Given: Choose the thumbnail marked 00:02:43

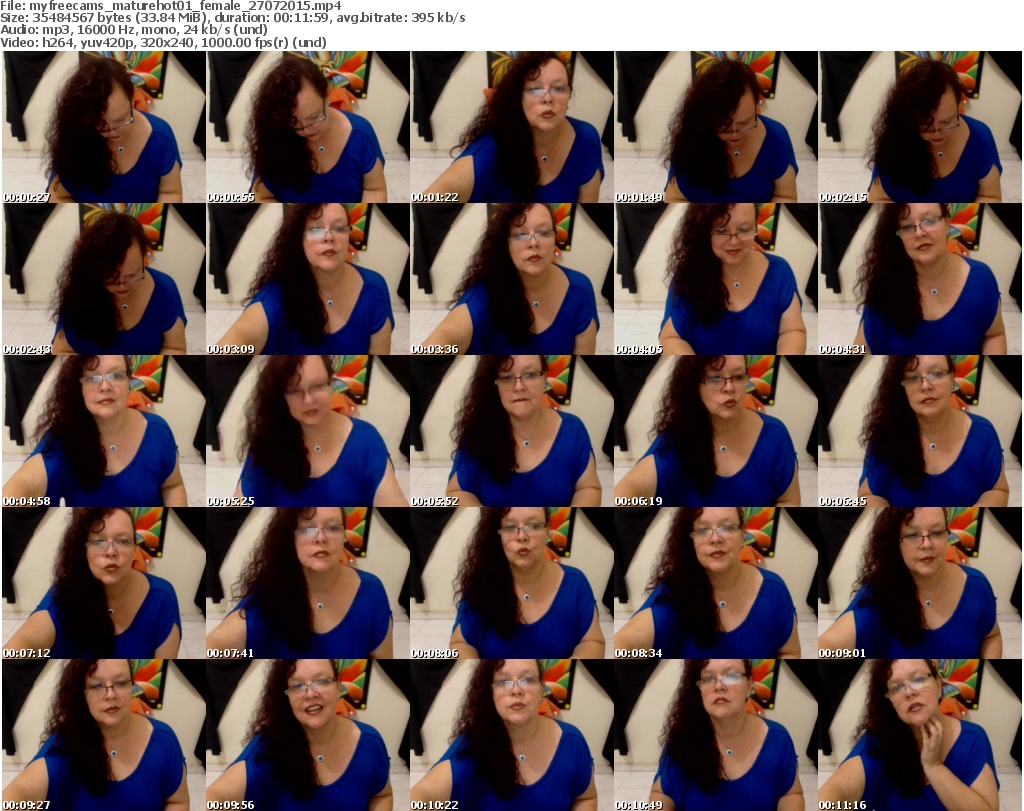Looking at the screenshot, I should point(104,279).
